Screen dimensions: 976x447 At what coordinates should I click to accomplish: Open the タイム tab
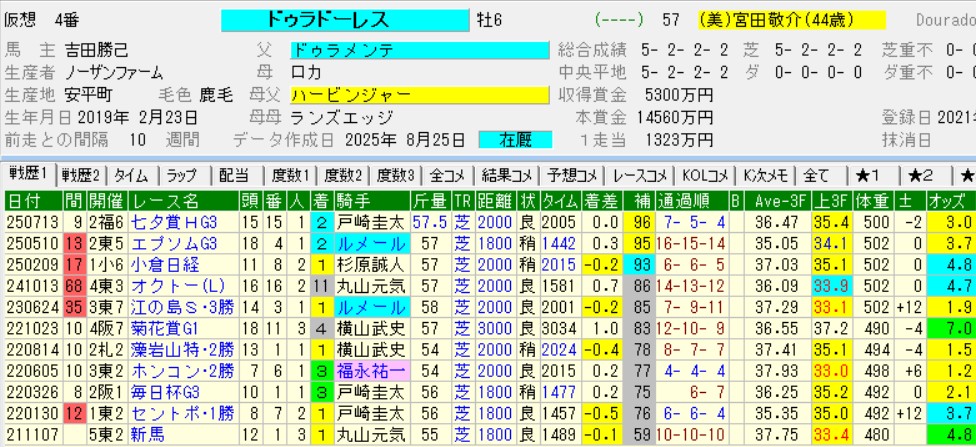(133, 174)
